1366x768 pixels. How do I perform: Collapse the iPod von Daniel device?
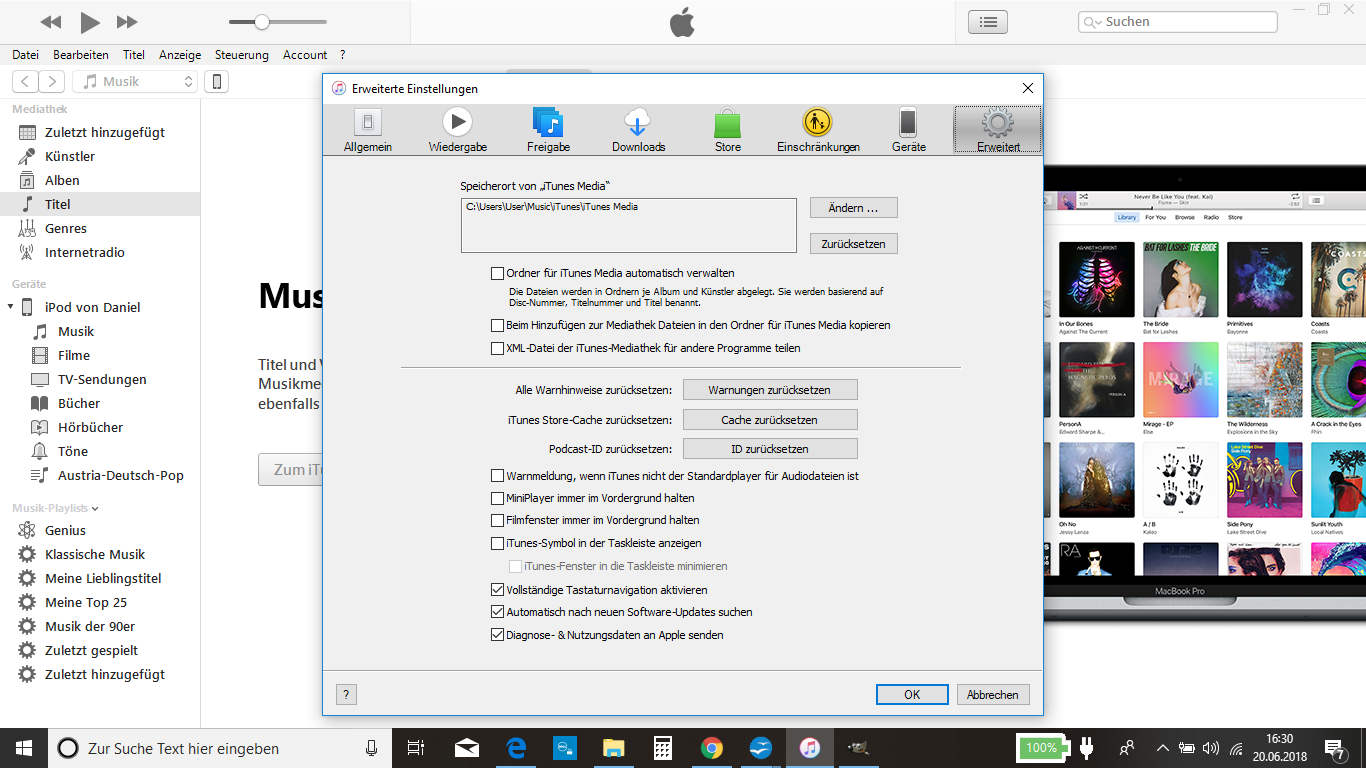click(x=10, y=307)
